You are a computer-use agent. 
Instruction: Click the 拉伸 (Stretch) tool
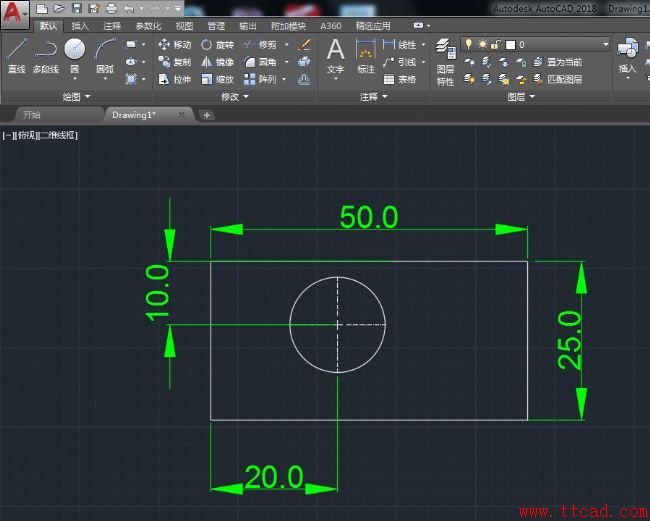tap(175, 79)
